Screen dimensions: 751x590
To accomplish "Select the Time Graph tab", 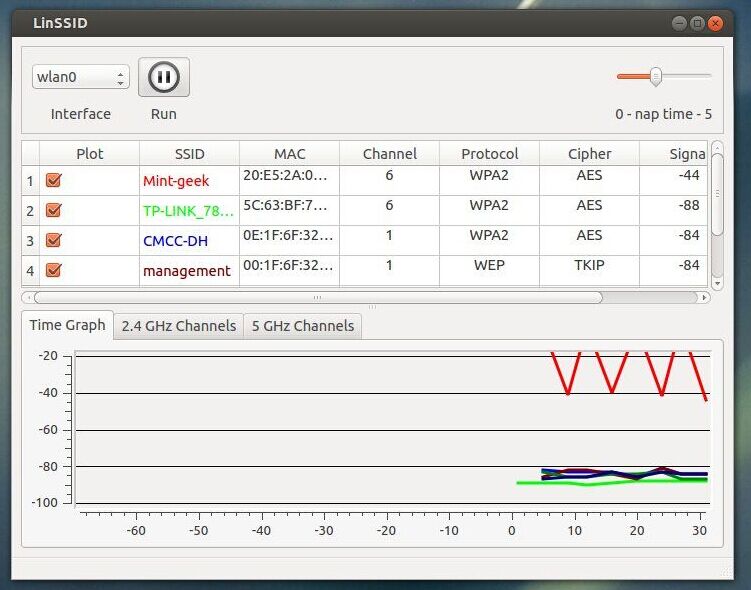I will click(x=68, y=325).
